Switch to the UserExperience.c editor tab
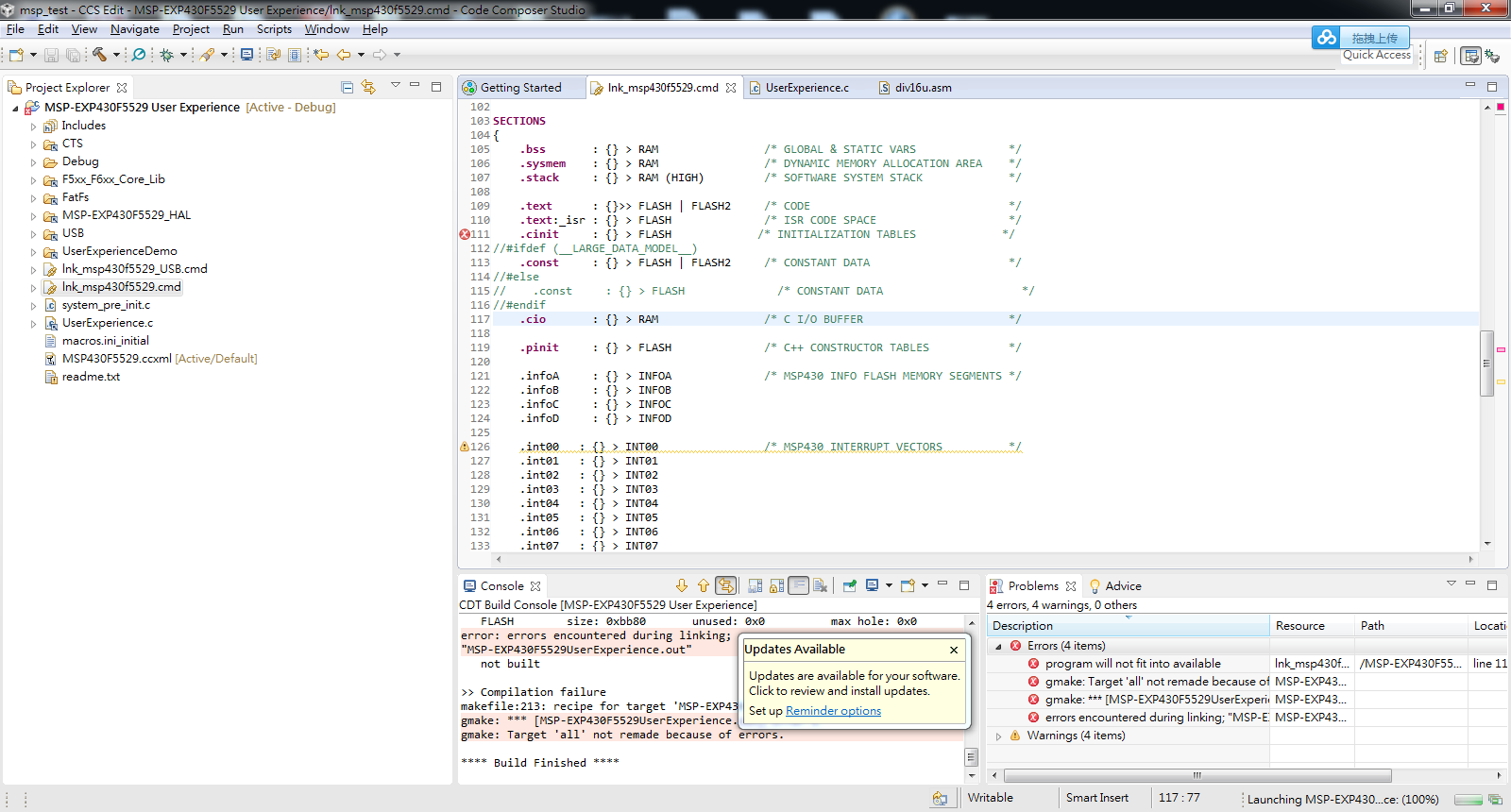Image resolution: width=1511 pixels, height=812 pixels. 806,88
